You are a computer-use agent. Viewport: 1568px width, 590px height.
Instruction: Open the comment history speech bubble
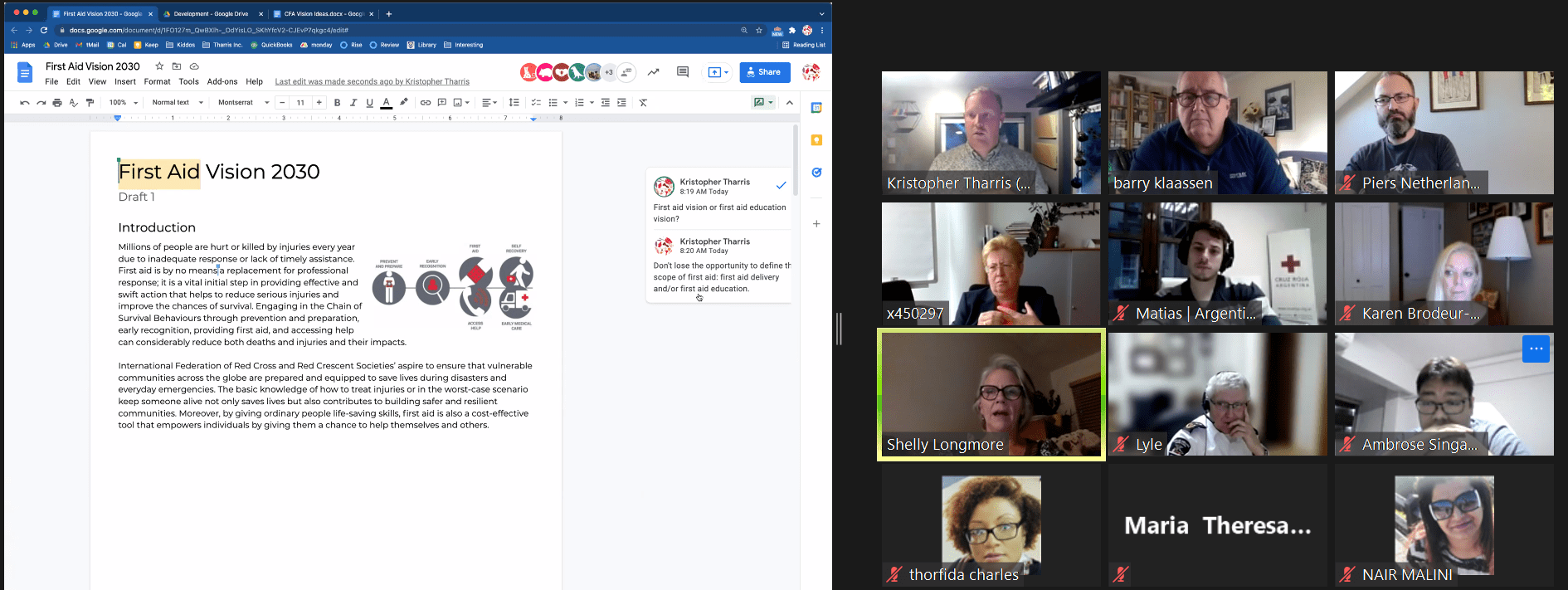coord(683,72)
